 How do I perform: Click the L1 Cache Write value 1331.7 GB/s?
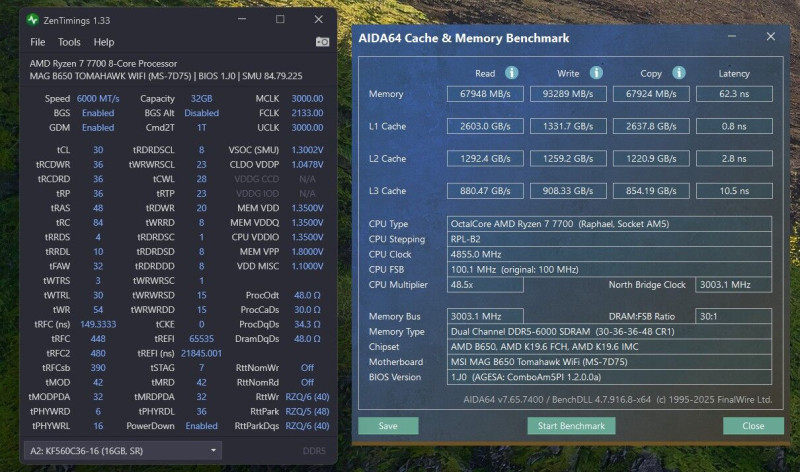point(568,126)
